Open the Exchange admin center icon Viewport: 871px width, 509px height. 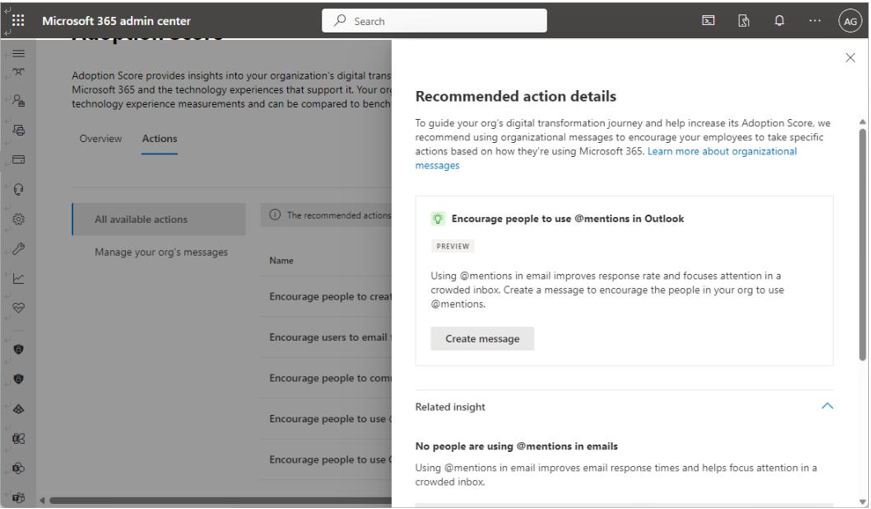click(x=18, y=438)
